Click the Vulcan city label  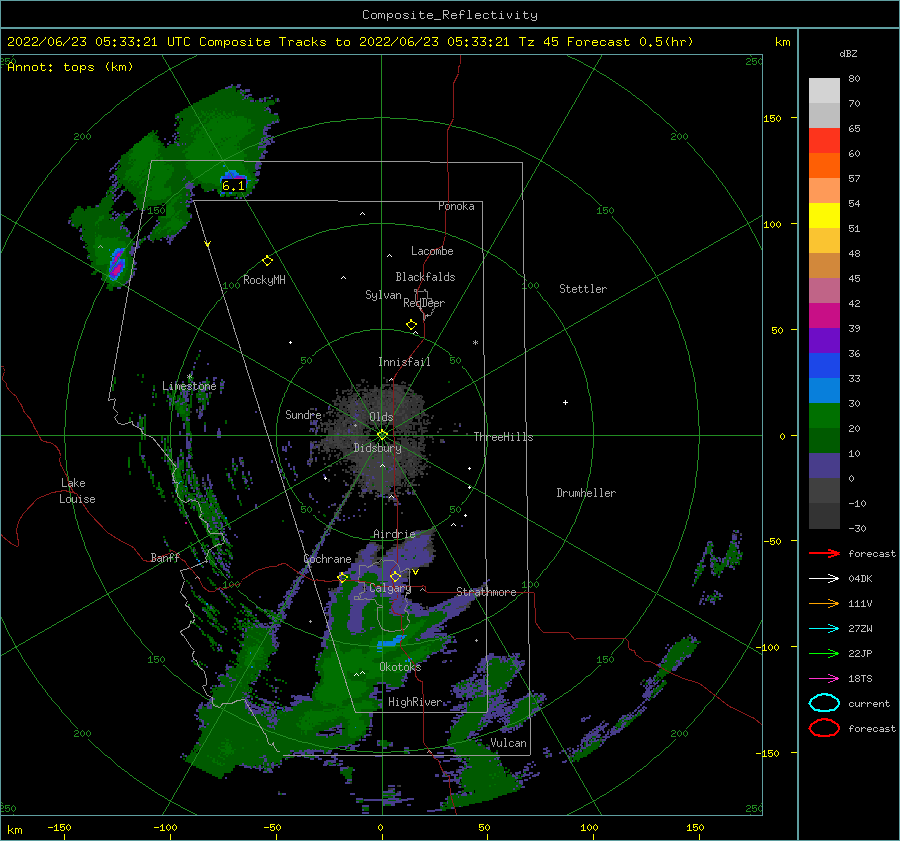coord(508,743)
